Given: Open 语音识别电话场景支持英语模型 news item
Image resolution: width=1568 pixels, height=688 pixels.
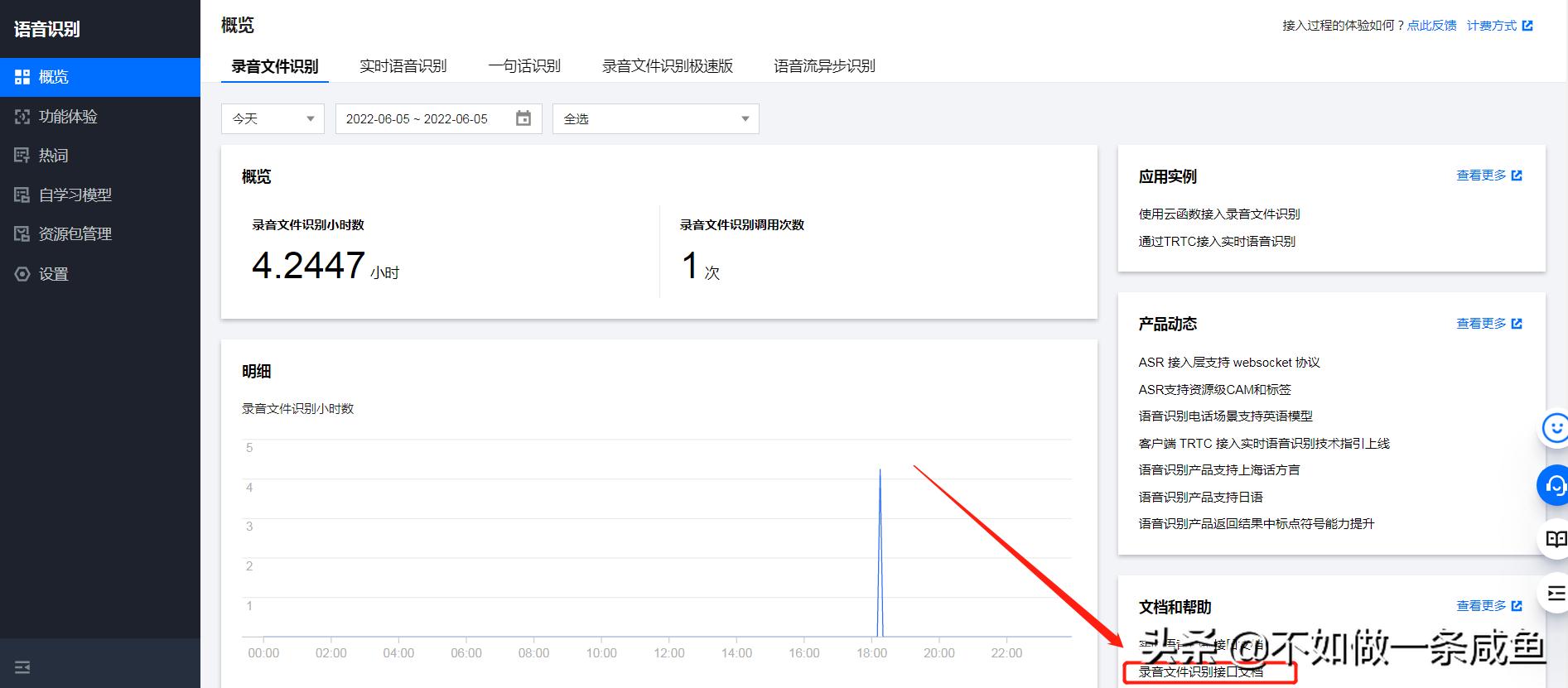Looking at the screenshot, I should 1225,416.
